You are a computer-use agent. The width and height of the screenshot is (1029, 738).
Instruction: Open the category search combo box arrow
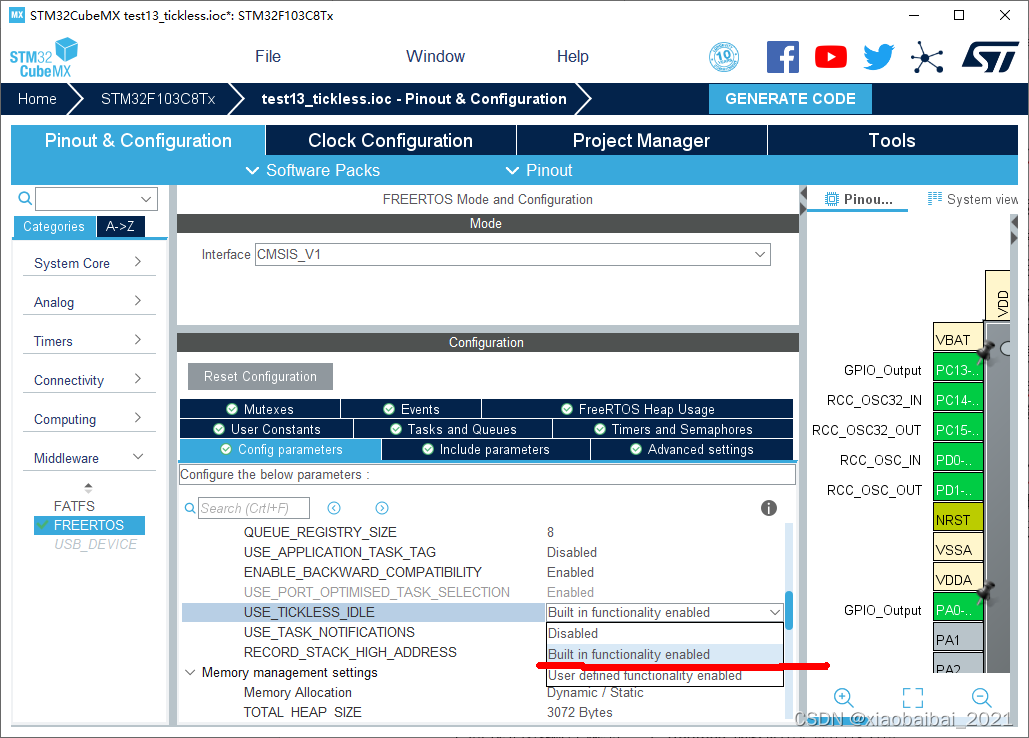tap(146, 199)
